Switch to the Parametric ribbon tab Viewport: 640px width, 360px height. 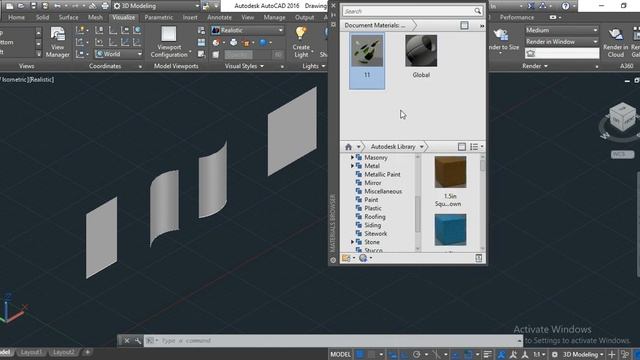click(158, 18)
